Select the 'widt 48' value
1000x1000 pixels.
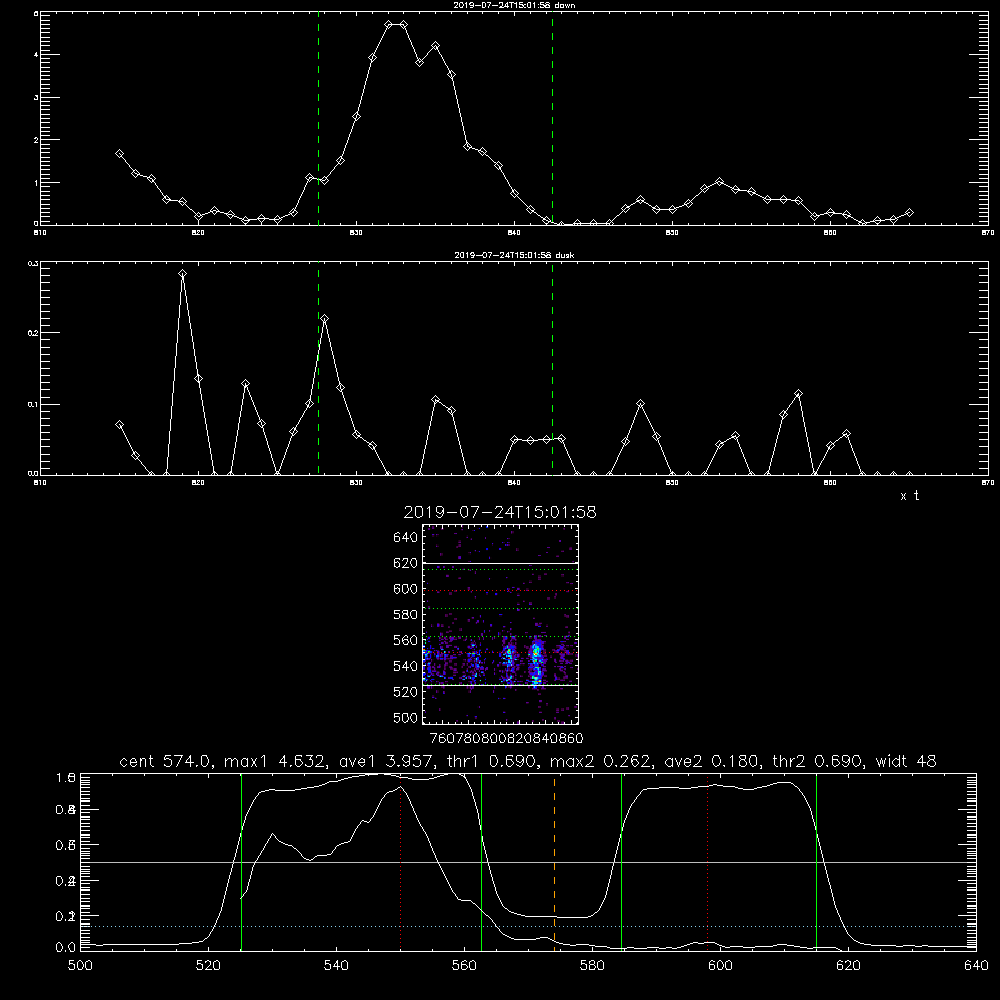tap(906, 761)
